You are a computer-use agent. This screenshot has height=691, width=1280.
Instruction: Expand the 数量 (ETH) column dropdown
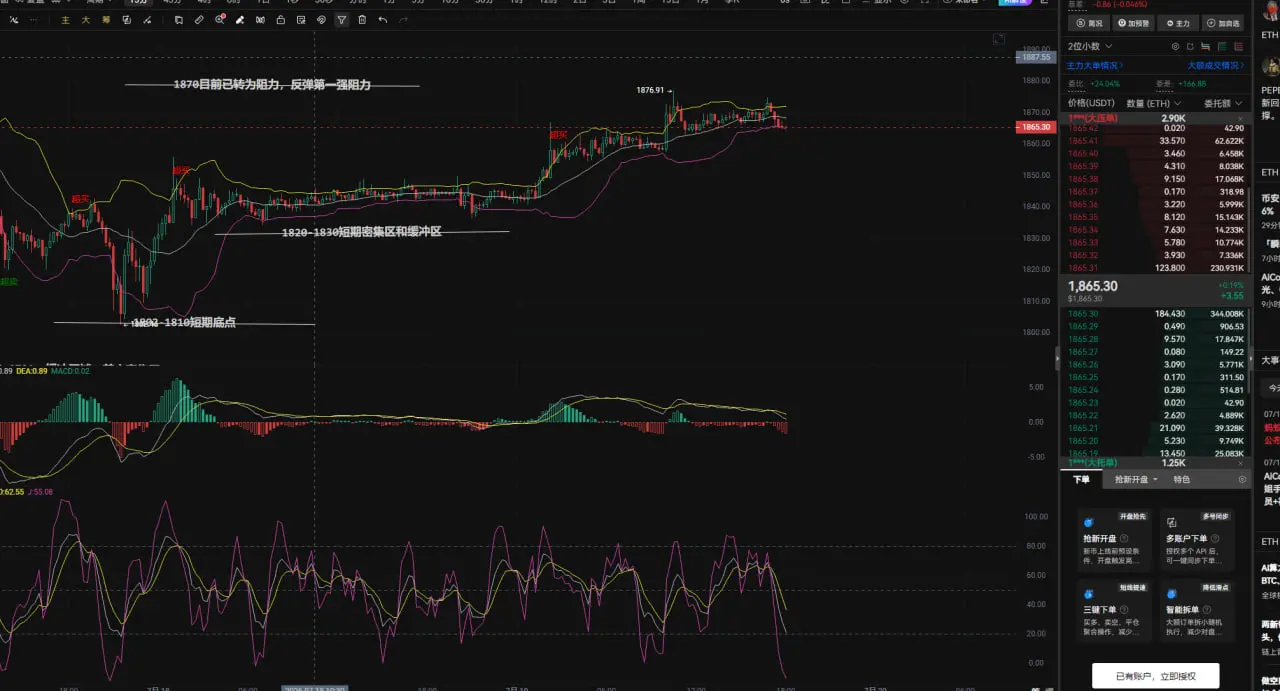1154,103
